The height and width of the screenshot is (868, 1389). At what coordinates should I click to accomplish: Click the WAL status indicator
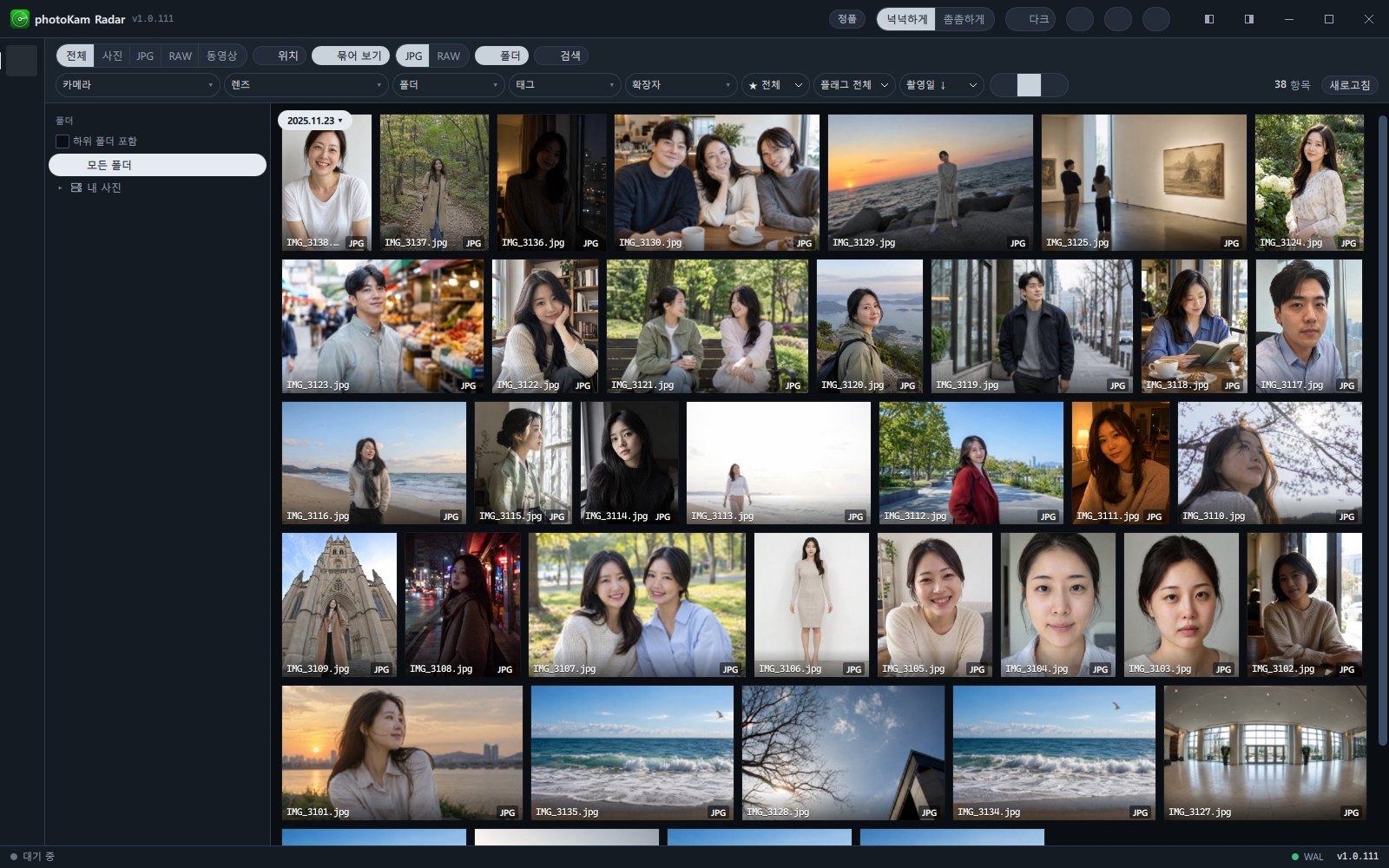(x=1307, y=857)
